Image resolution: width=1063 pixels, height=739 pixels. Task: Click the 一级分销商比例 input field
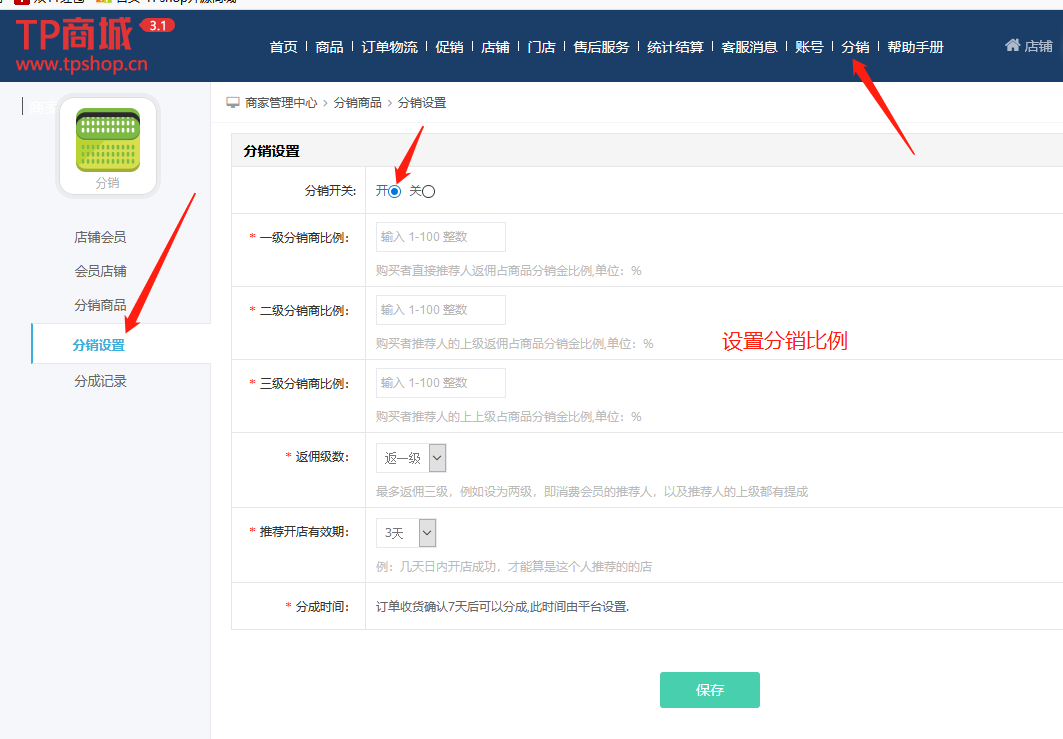[441, 237]
